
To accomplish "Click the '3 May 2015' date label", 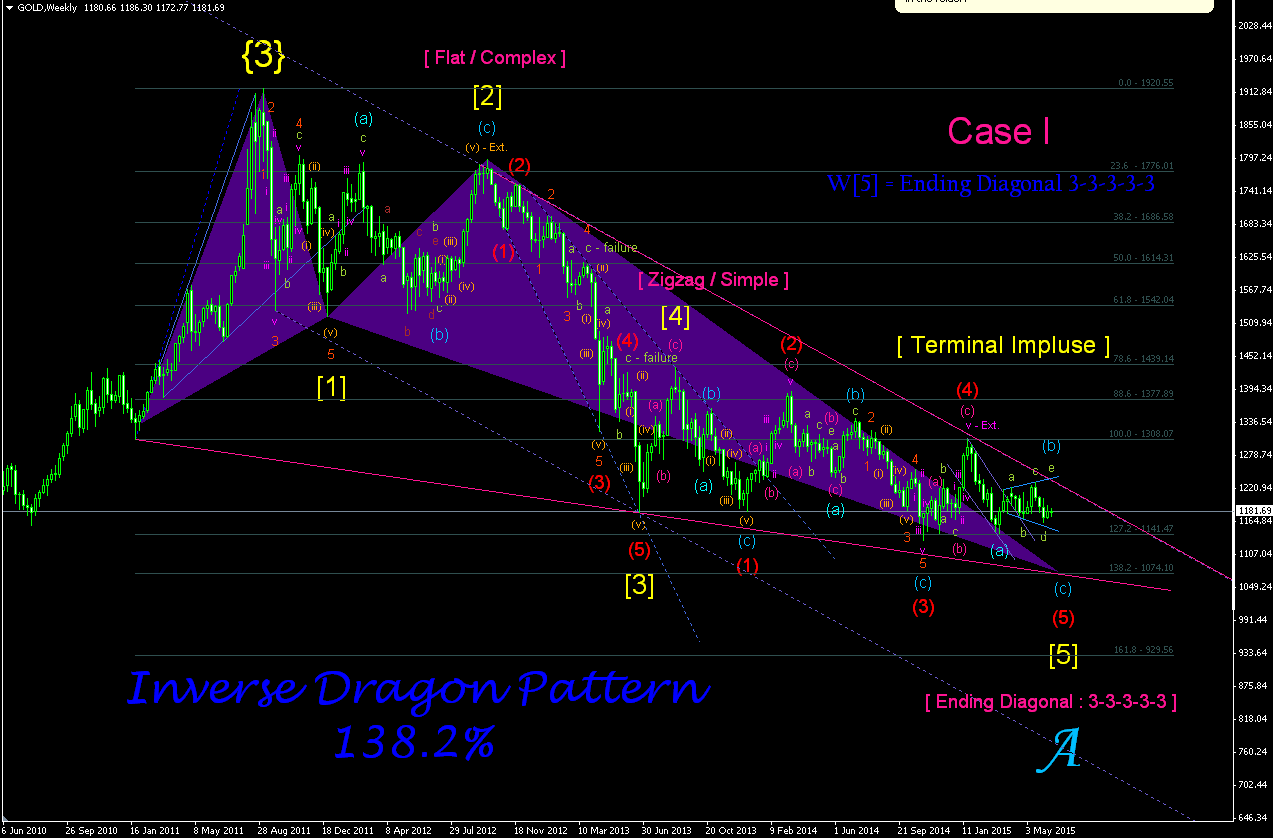I will tap(1050, 830).
